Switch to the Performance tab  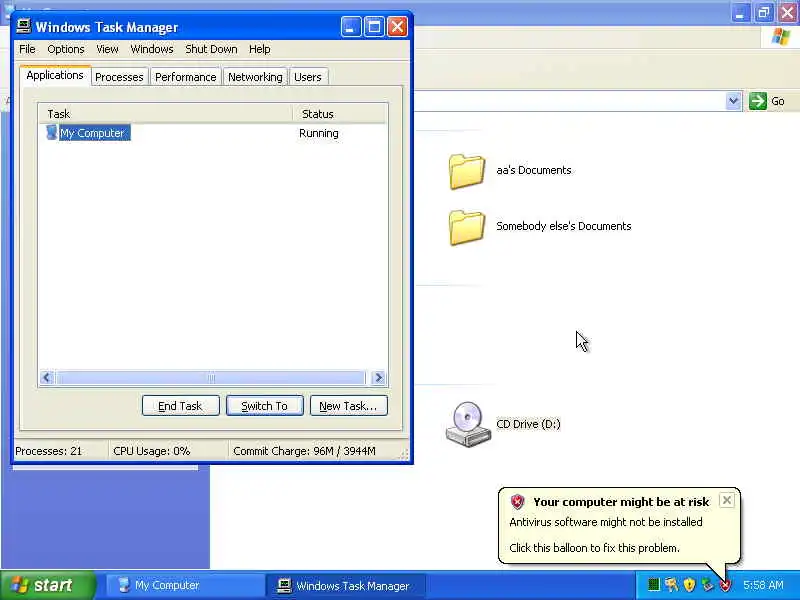coord(186,77)
